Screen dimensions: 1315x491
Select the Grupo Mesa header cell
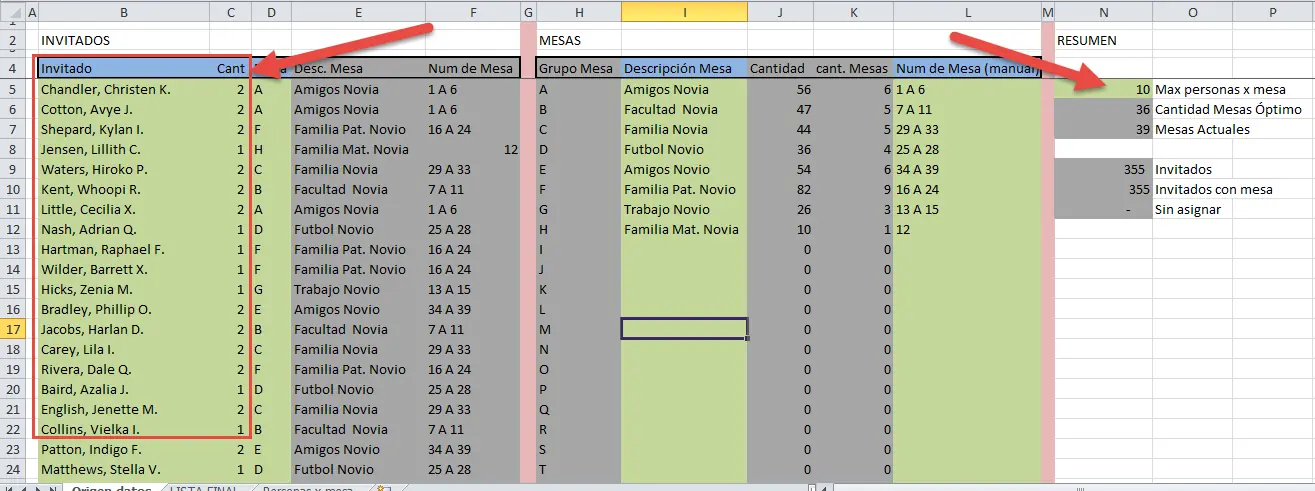click(x=578, y=69)
